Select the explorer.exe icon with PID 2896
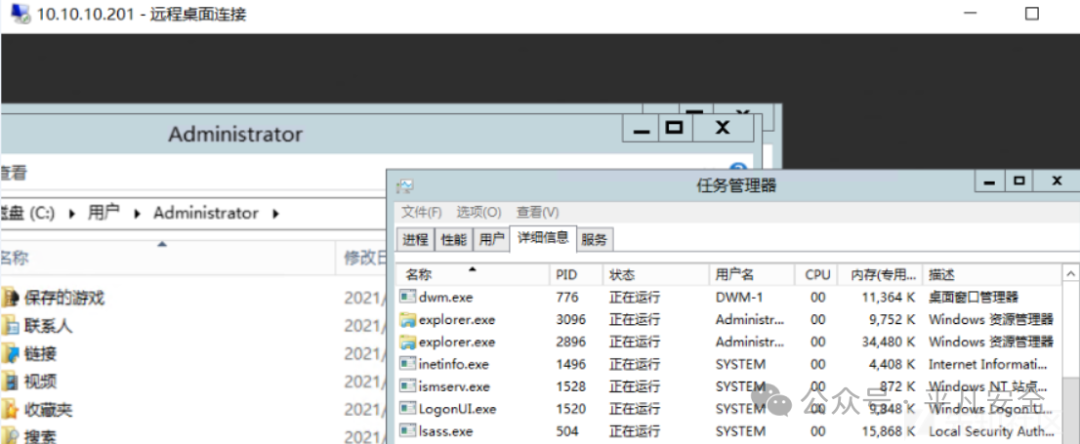The image size is (1080, 444). 408,342
